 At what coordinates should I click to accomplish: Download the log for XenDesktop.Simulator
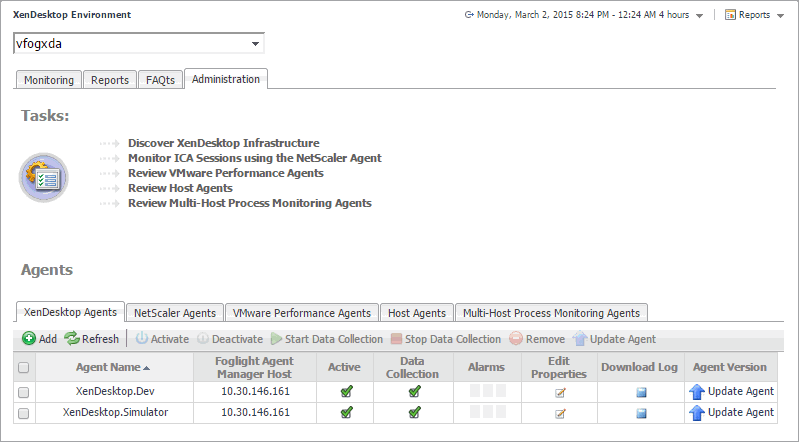pyautogui.click(x=642, y=413)
